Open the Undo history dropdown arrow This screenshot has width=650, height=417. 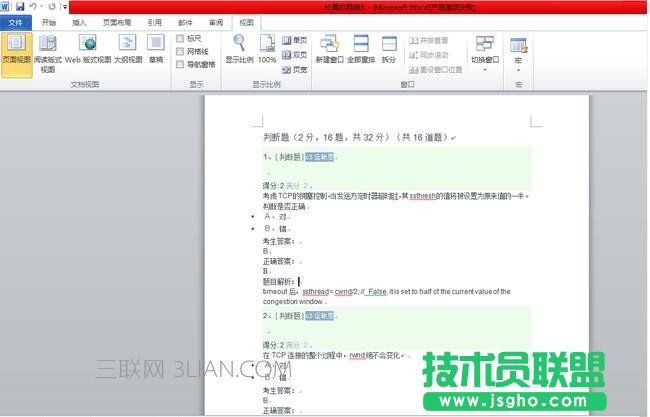click(42, 6)
